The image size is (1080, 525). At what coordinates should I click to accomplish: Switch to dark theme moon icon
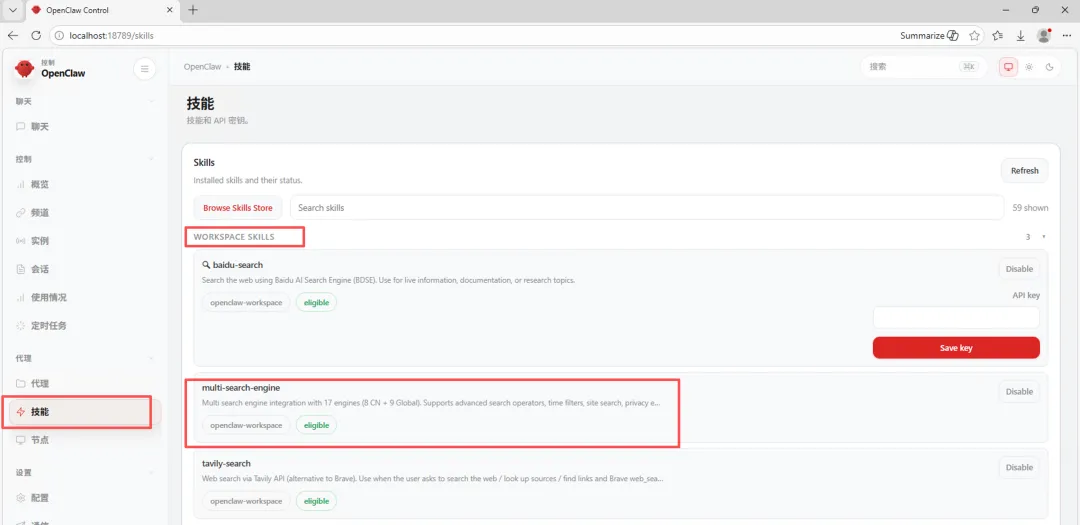point(1050,67)
